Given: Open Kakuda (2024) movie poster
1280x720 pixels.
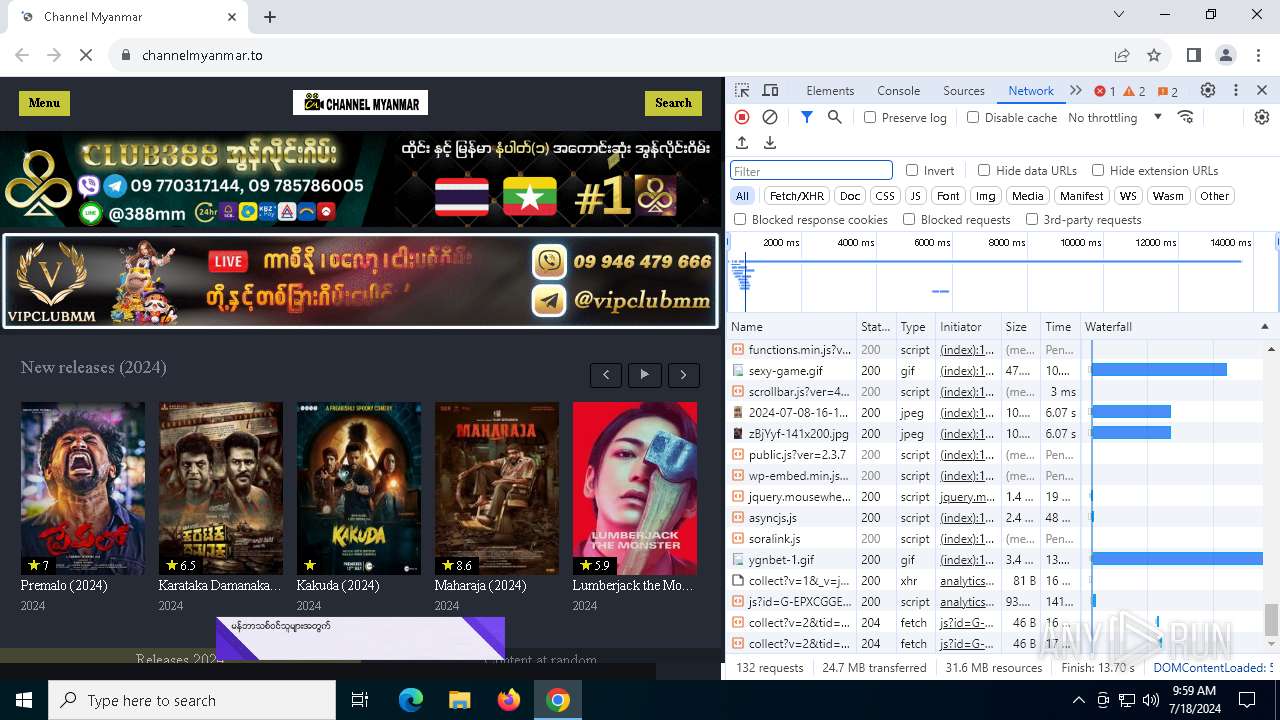Looking at the screenshot, I should tap(359, 488).
